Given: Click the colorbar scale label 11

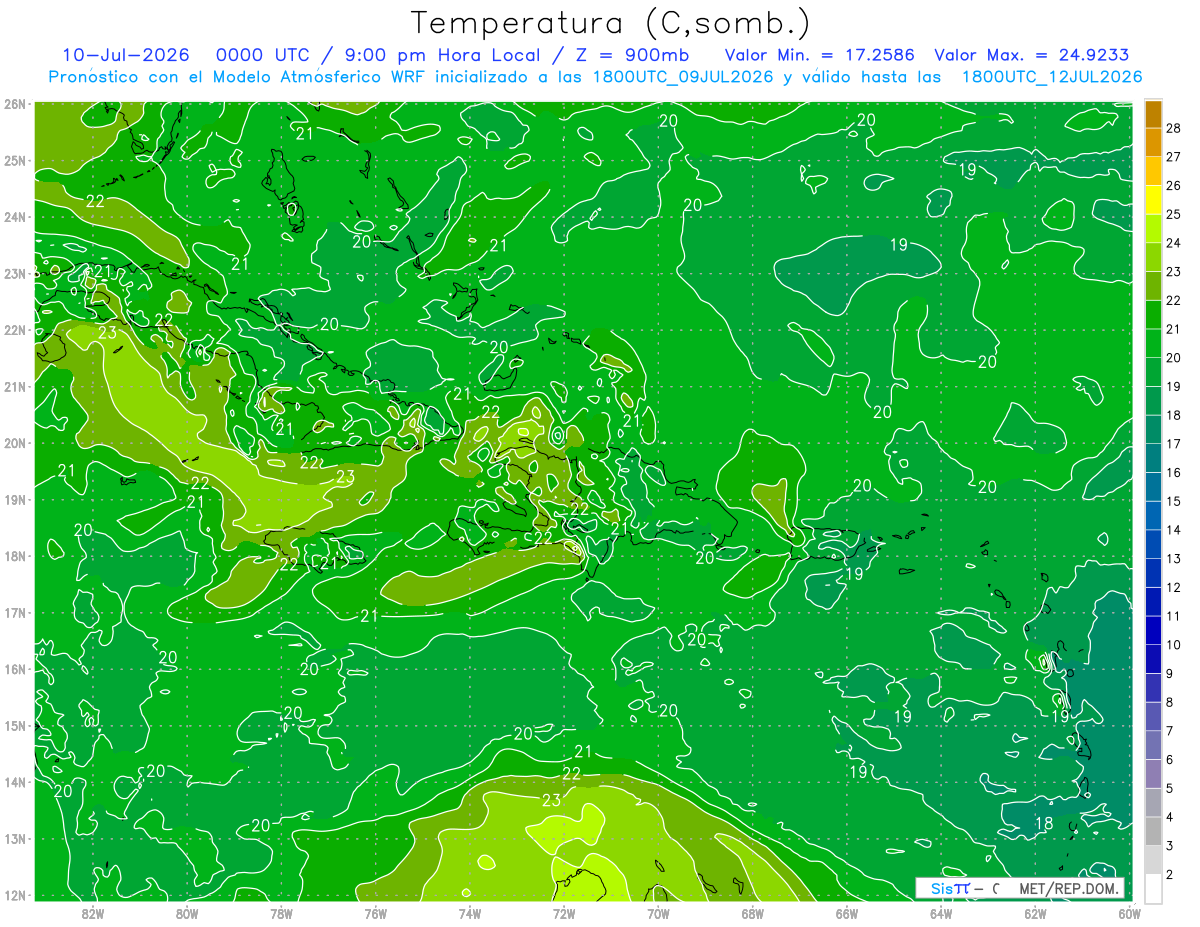Looking at the screenshot, I should pos(1174,617).
